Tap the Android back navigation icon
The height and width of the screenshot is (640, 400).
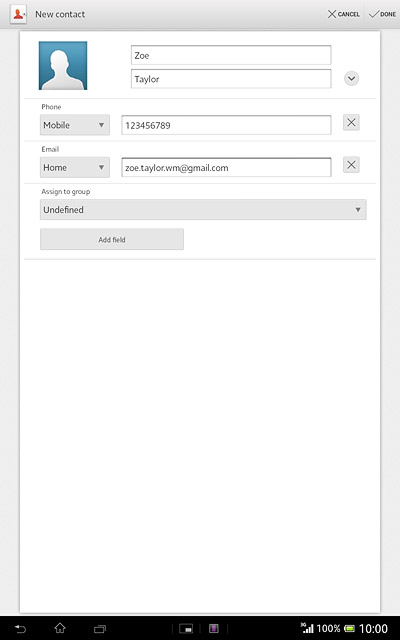coord(20,629)
